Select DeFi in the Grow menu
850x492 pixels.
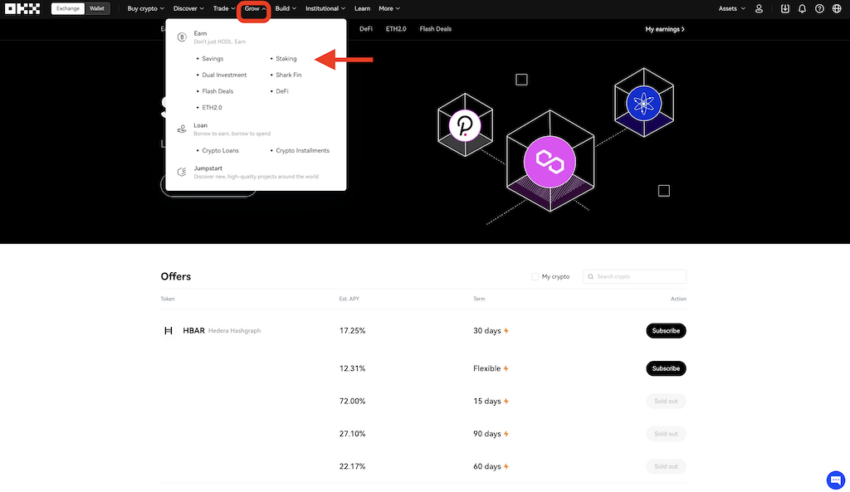pos(282,91)
